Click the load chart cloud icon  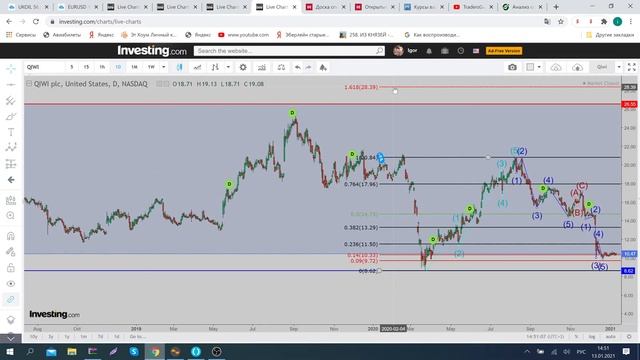click(556, 67)
